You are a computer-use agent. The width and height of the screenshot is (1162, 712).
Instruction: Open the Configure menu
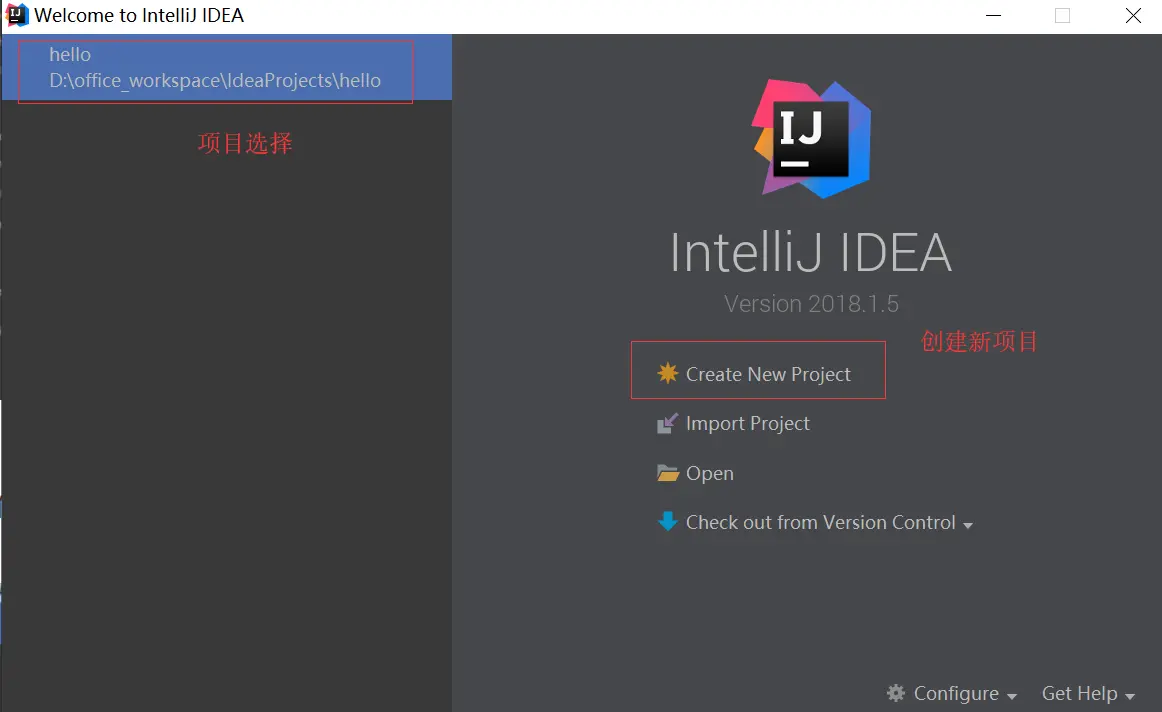956,693
